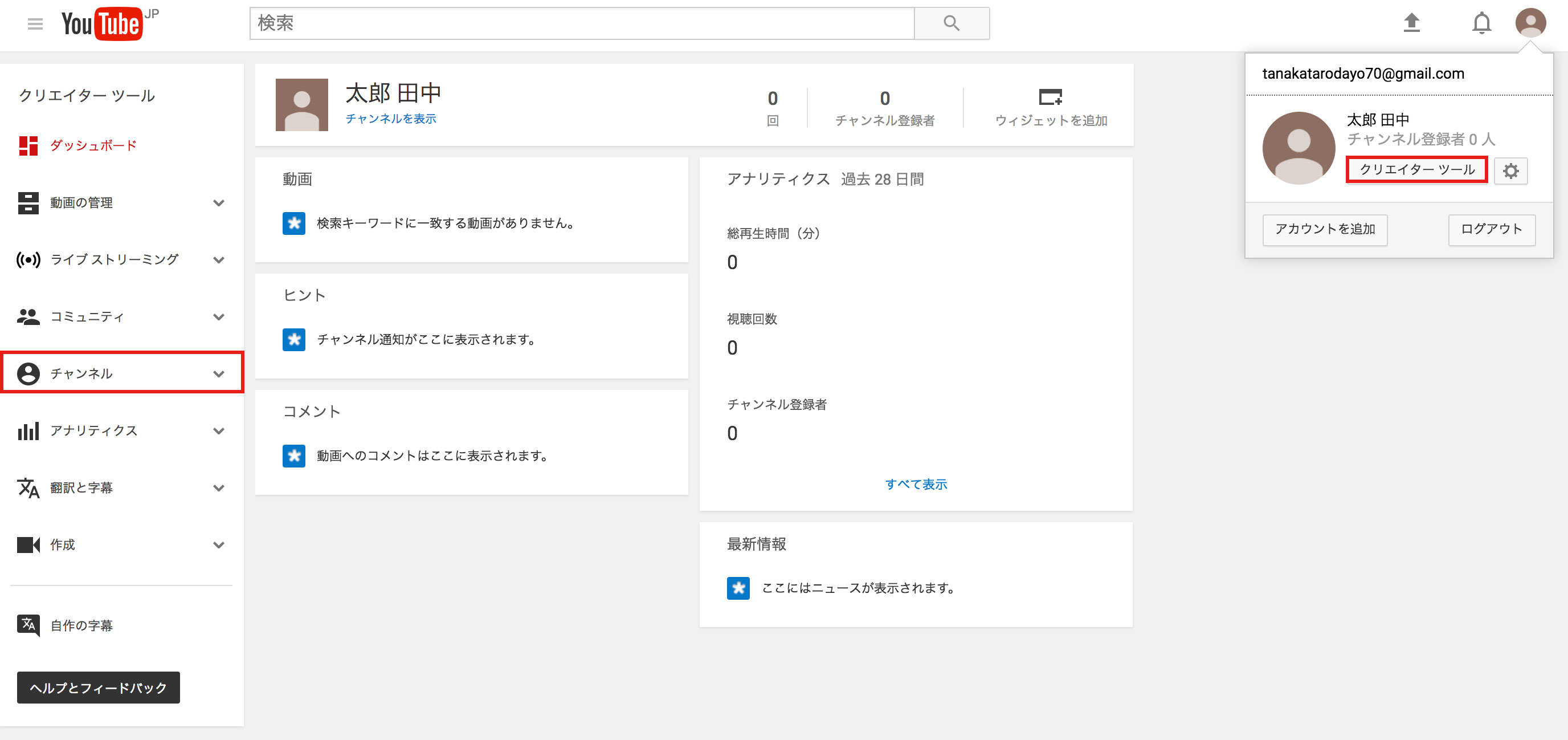
Task: Click the クリエイター ツール button in the popup
Action: point(1417,169)
